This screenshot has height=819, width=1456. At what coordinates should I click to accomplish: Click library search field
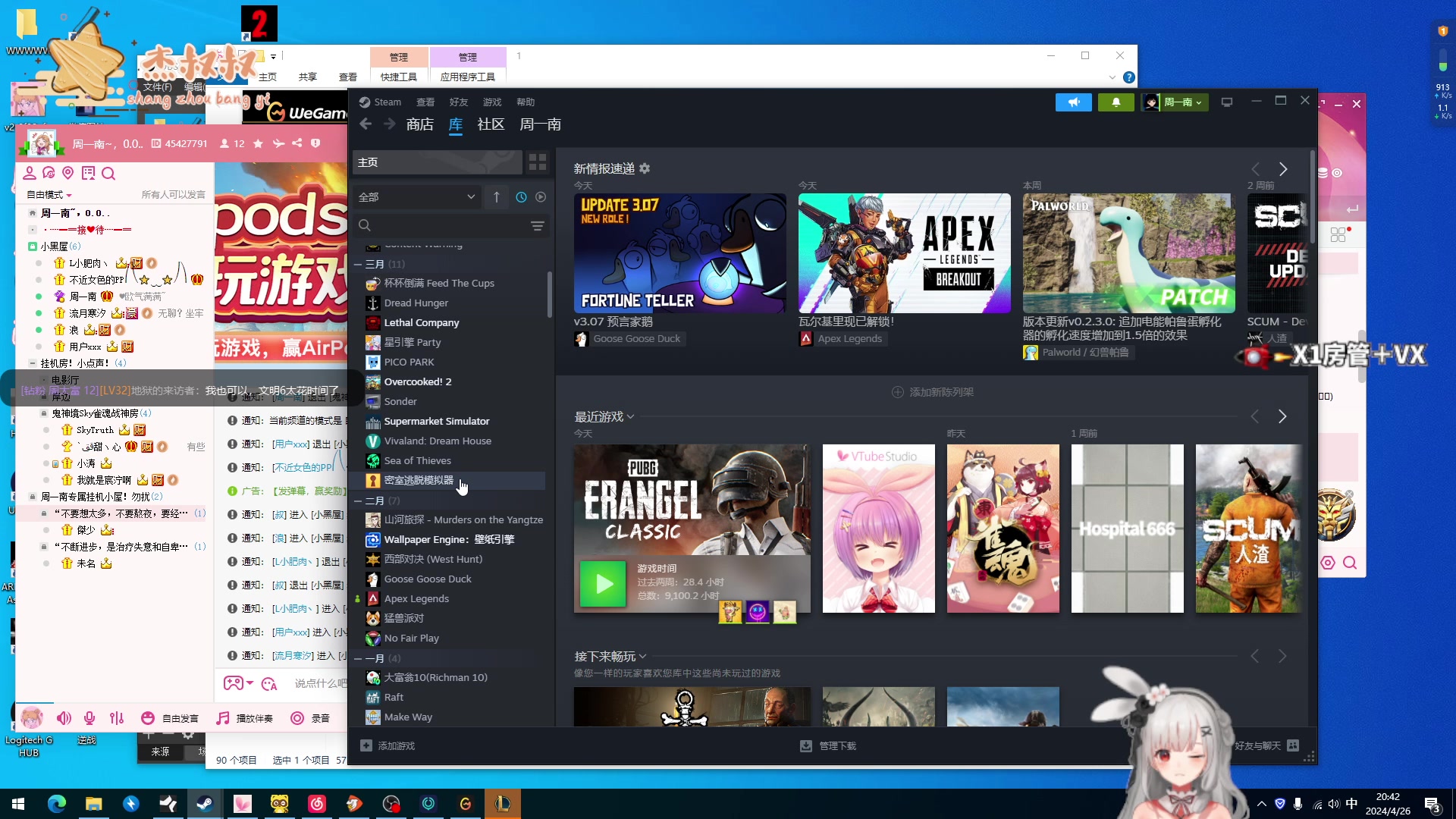440,226
